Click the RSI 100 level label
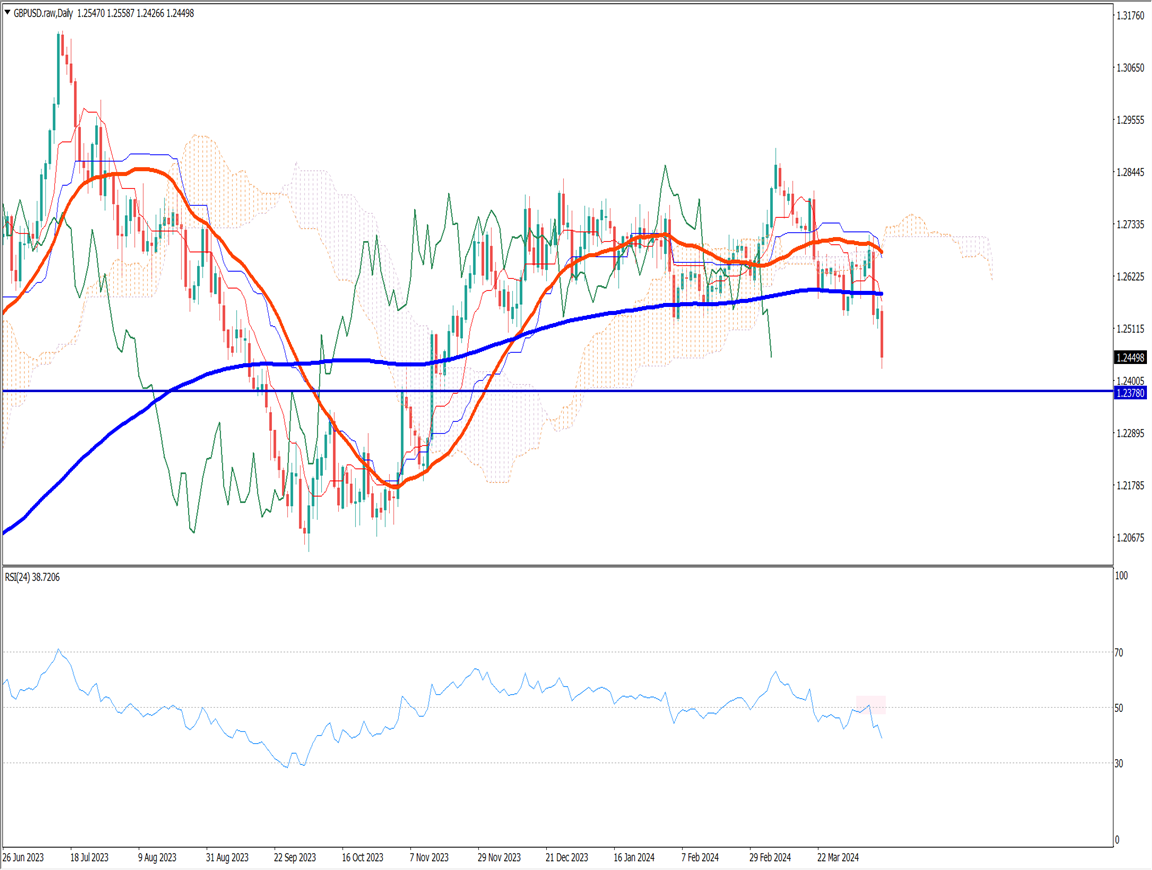This screenshot has width=1152, height=870. click(x=1123, y=576)
